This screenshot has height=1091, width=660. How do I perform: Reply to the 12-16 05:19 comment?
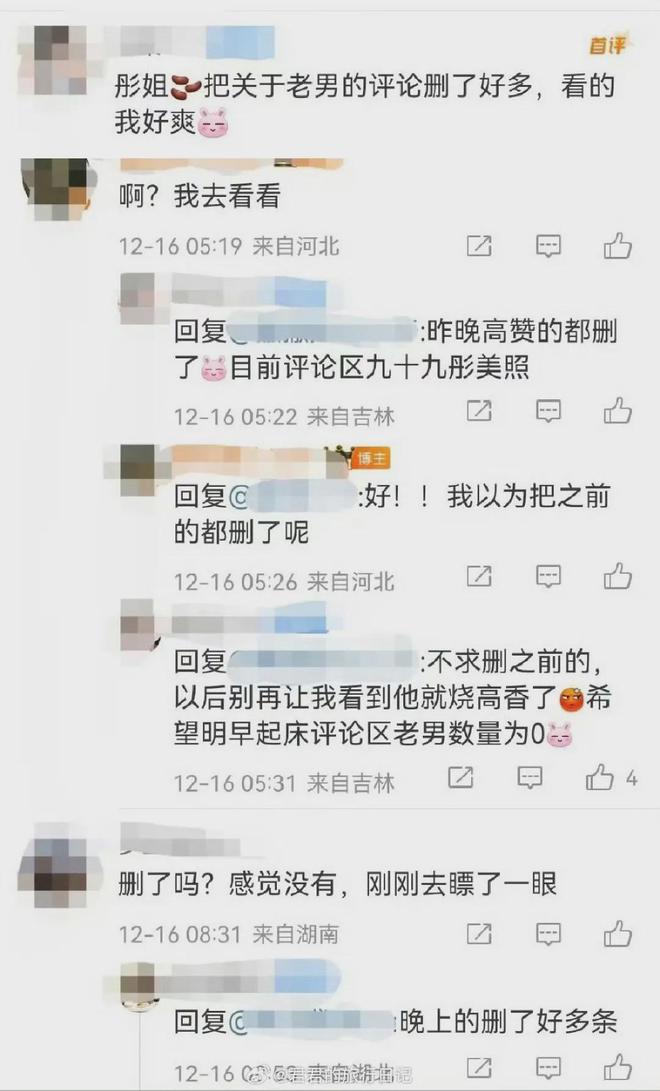pos(548,246)
